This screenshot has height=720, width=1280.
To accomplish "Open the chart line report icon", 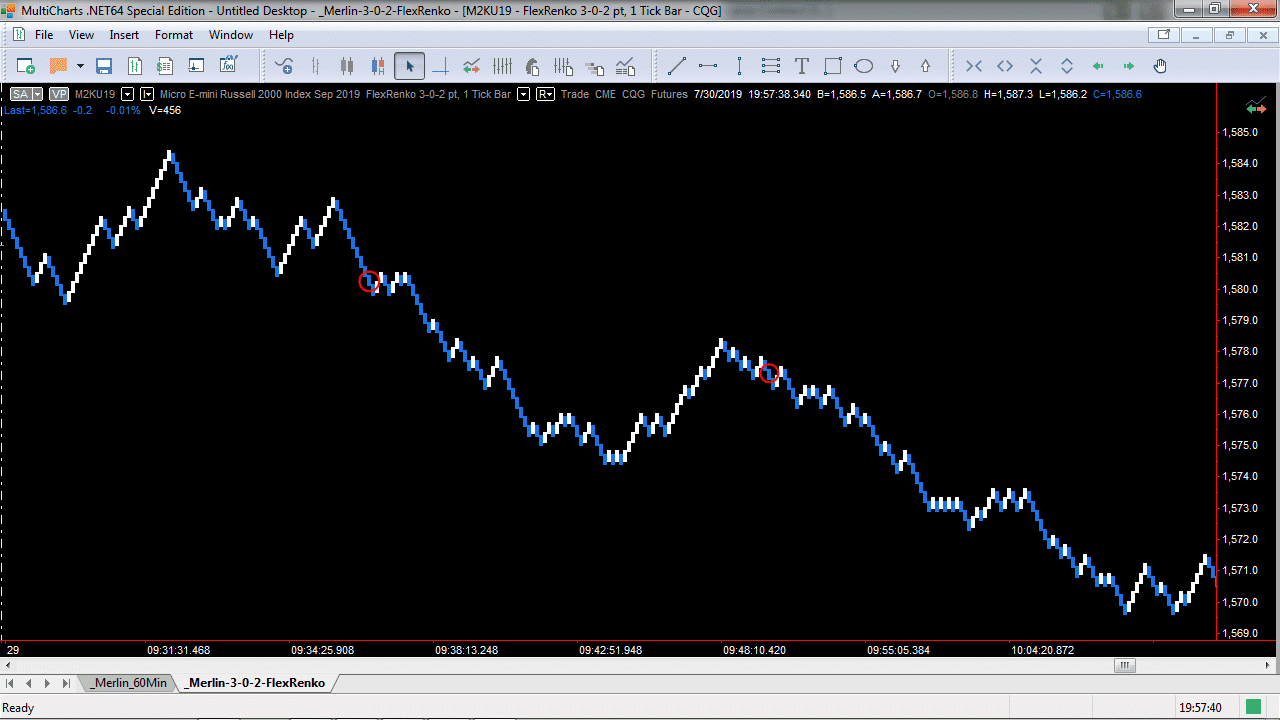I will click(626, 66).
